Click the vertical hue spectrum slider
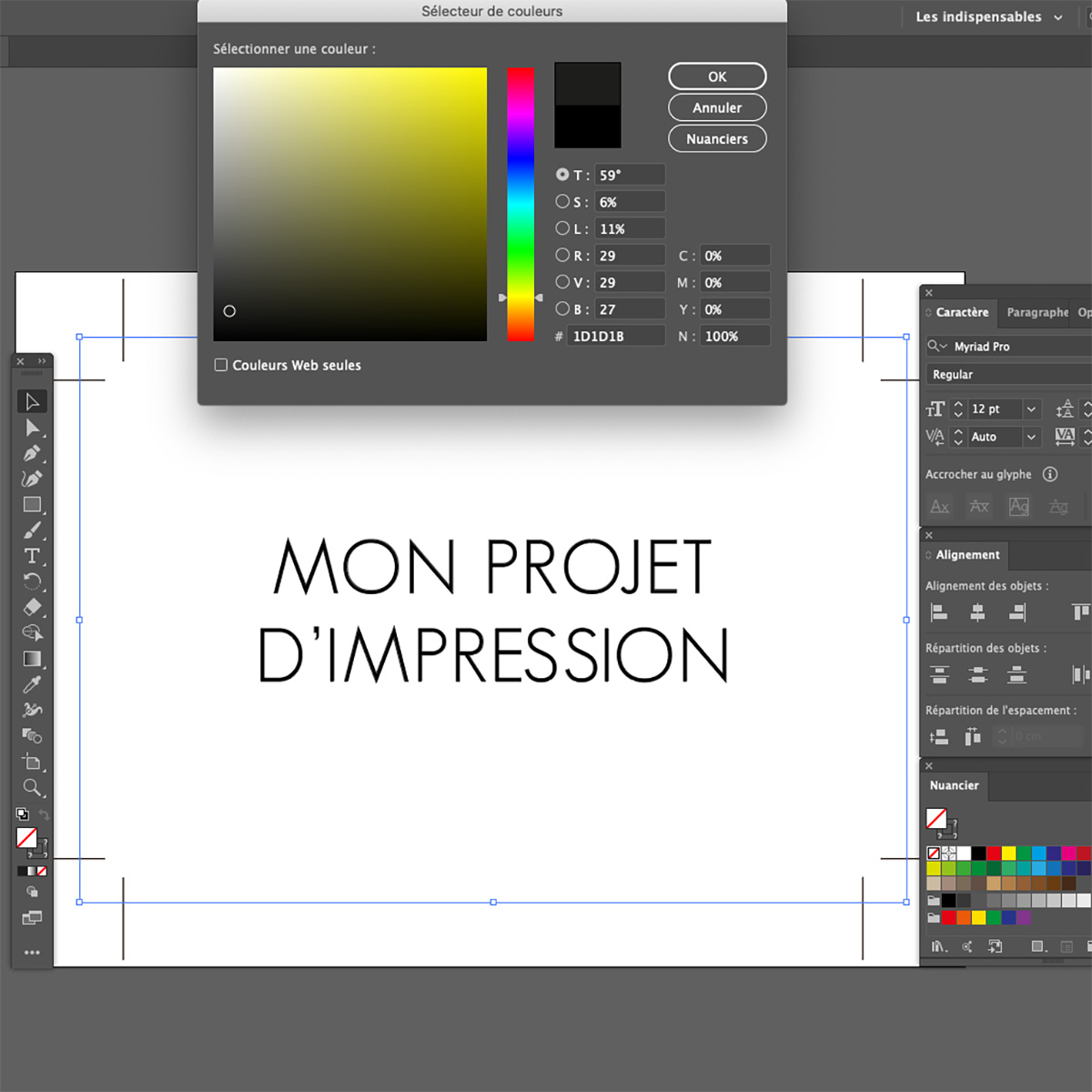The width and height of the screenshot is (1092, 1092). click(x=521, y=205)
